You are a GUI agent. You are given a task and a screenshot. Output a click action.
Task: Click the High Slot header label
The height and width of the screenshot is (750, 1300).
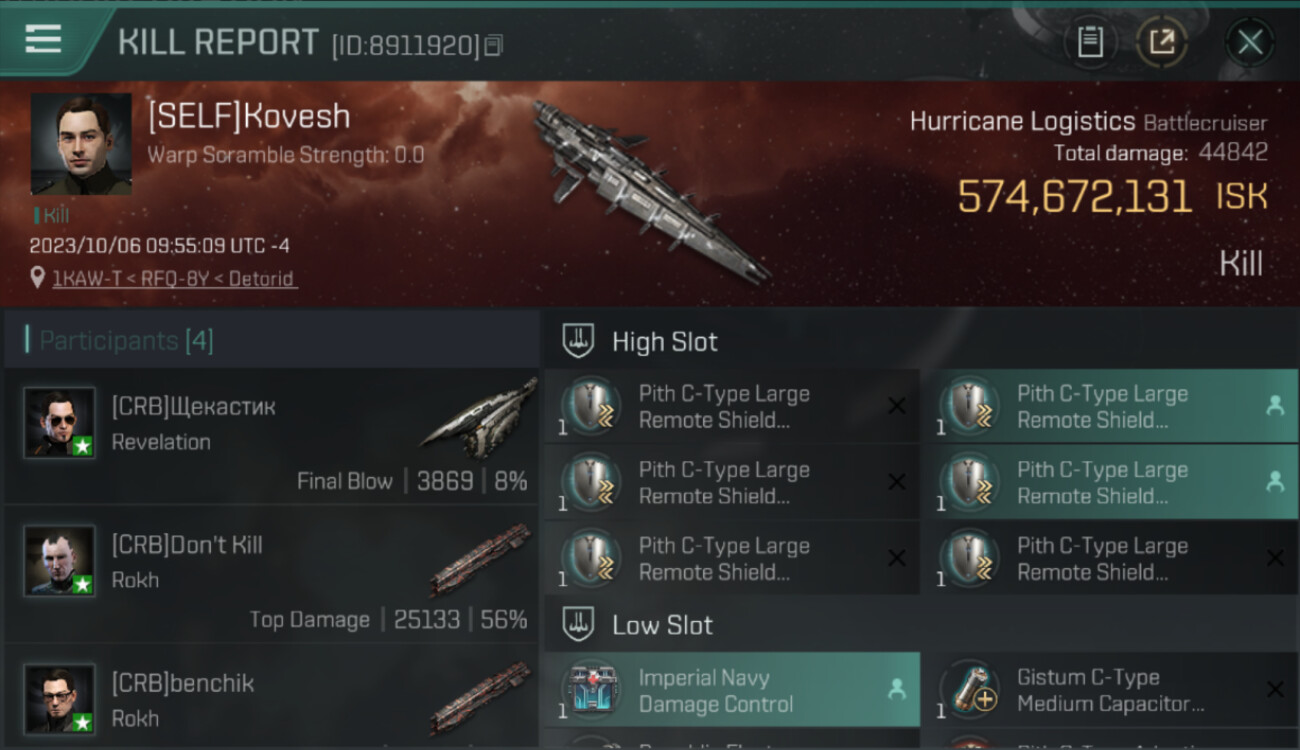coord(665,342)
